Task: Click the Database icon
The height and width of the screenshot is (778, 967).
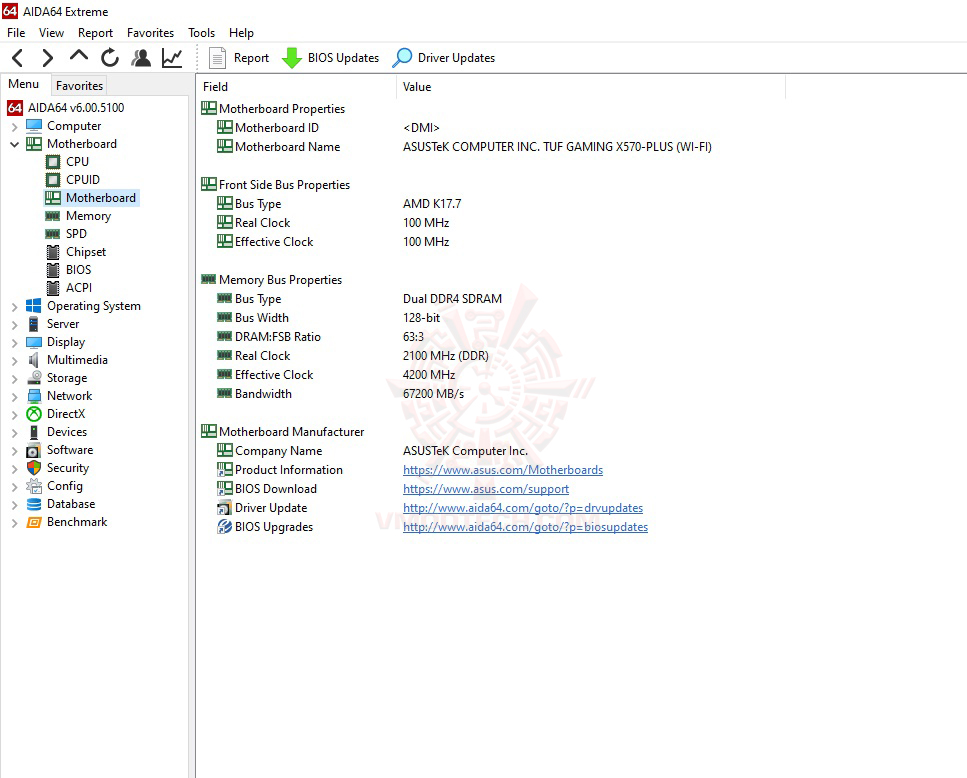Action: (34, 504)
